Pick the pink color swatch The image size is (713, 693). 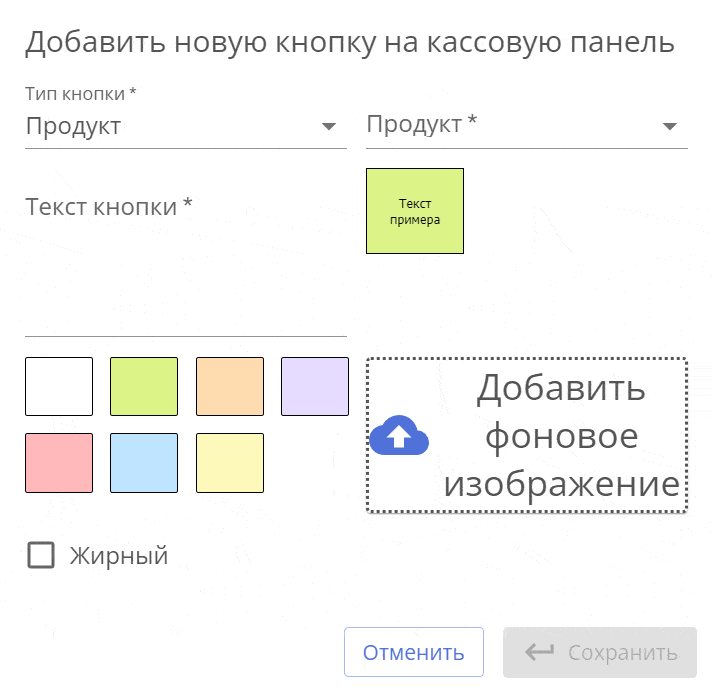tap(59, 462)
